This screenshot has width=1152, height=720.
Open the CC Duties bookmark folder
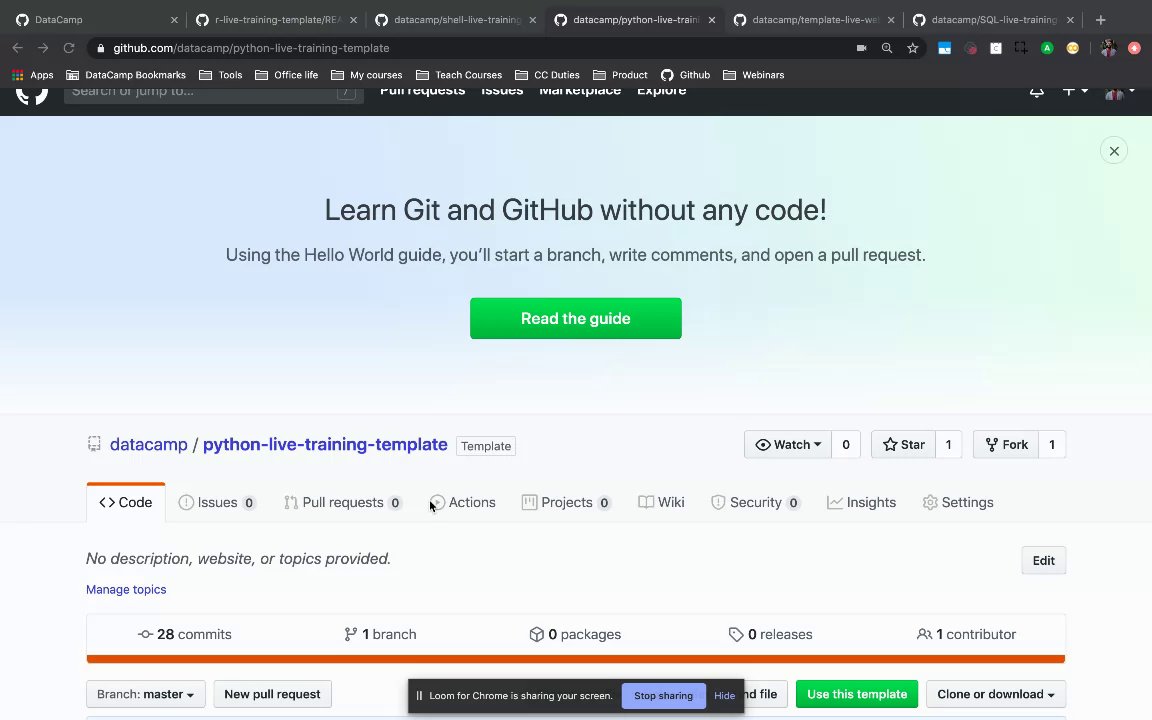tap(547, 75)
